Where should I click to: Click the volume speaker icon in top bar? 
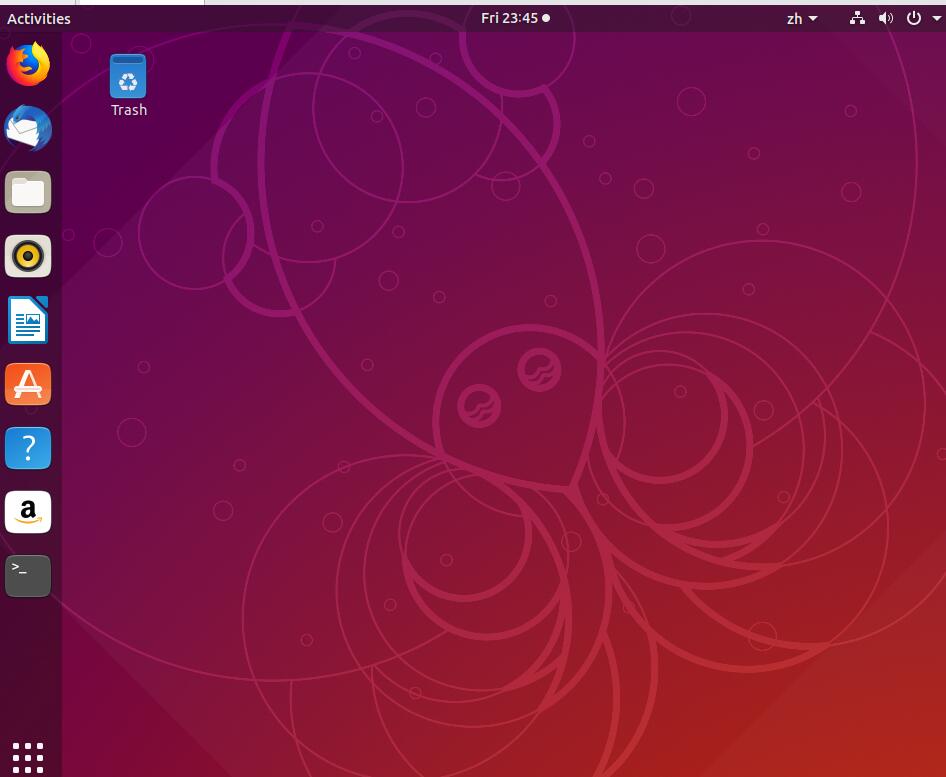(x=885, y=18)
